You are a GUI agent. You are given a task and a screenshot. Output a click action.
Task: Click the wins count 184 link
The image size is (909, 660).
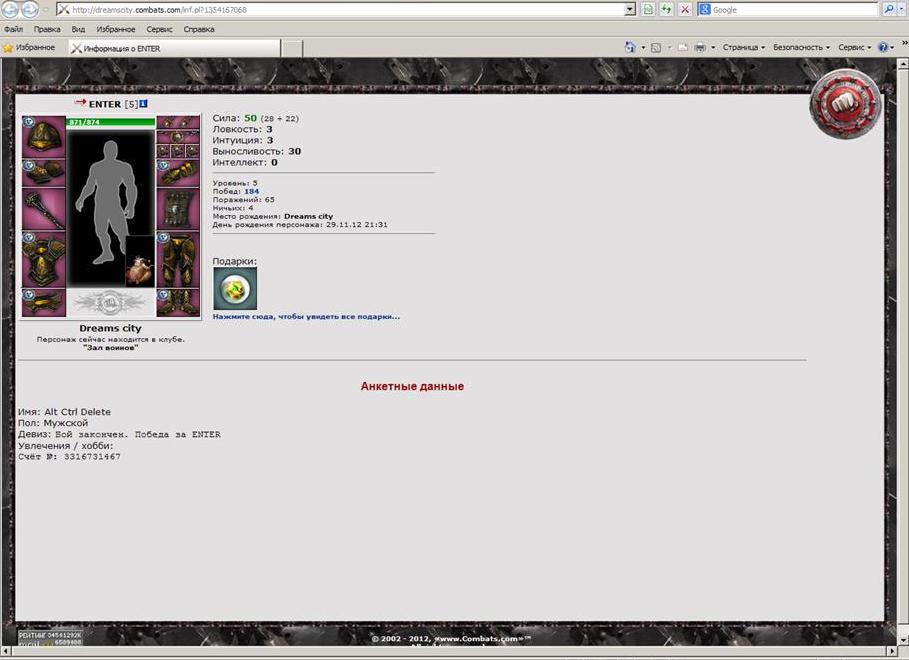tap(252, 191)
